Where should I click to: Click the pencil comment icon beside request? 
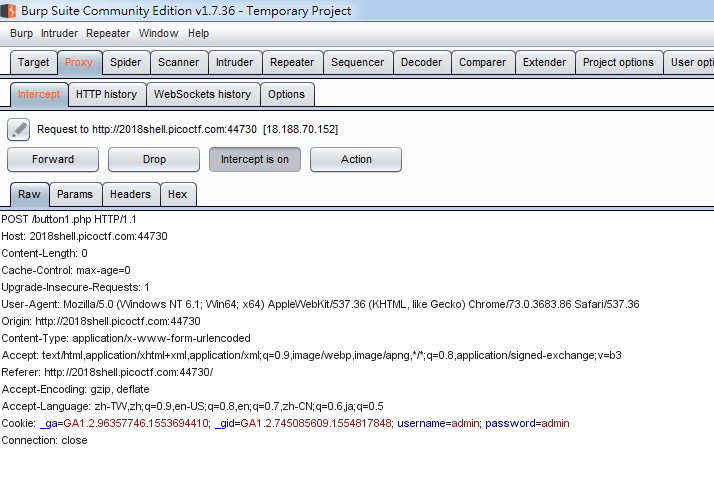pyautogui.click(x=19, y=130)
